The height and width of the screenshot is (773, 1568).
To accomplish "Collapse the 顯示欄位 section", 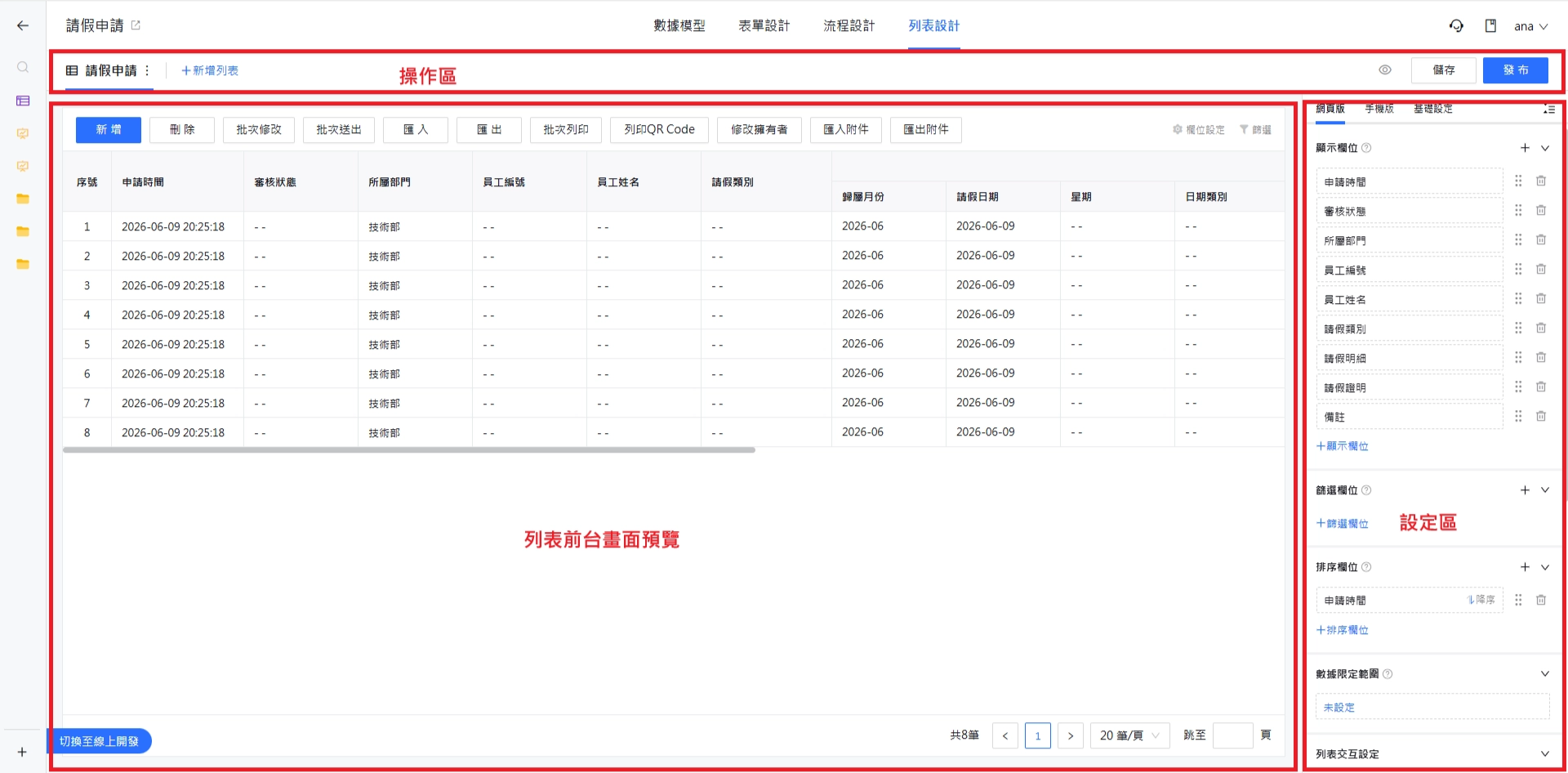I will 1545,148.
